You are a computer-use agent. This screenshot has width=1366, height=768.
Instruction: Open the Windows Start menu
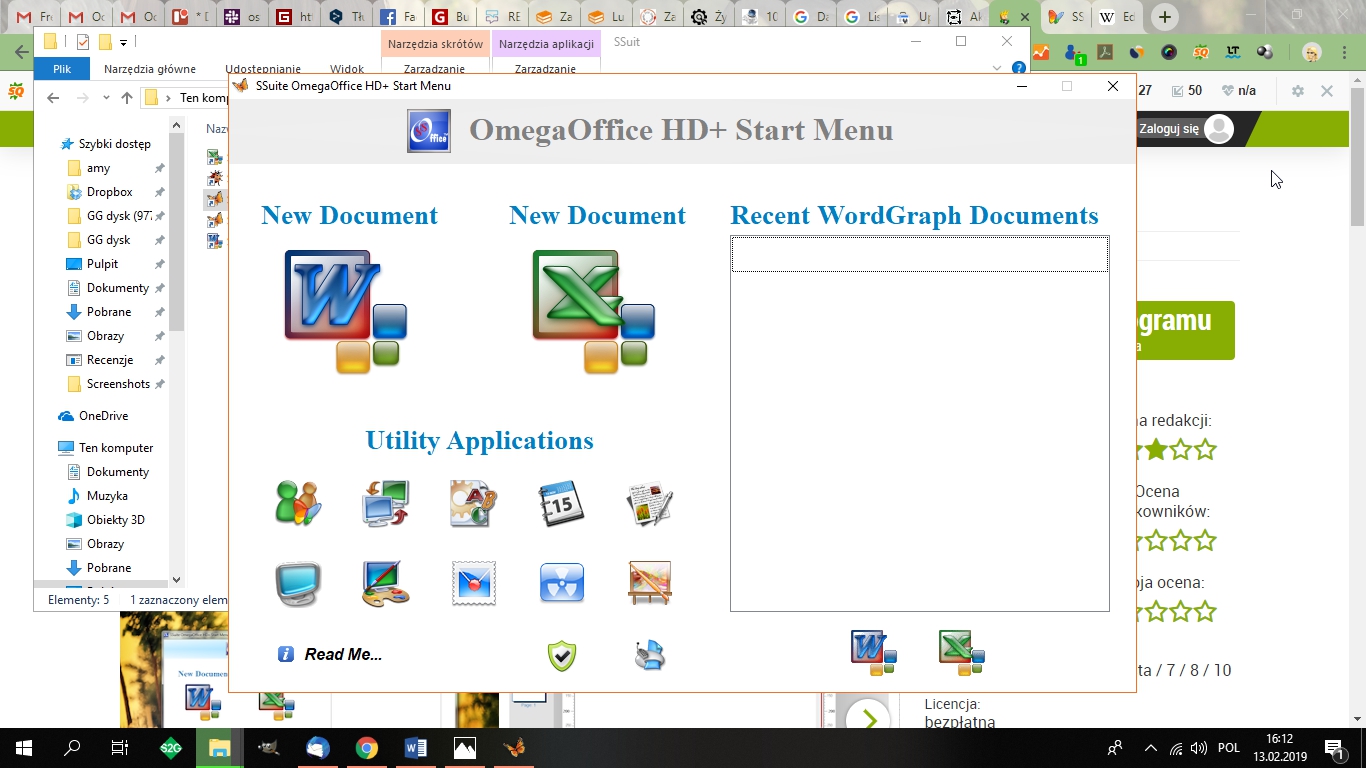pyautogui.click(x=24, y=747)
